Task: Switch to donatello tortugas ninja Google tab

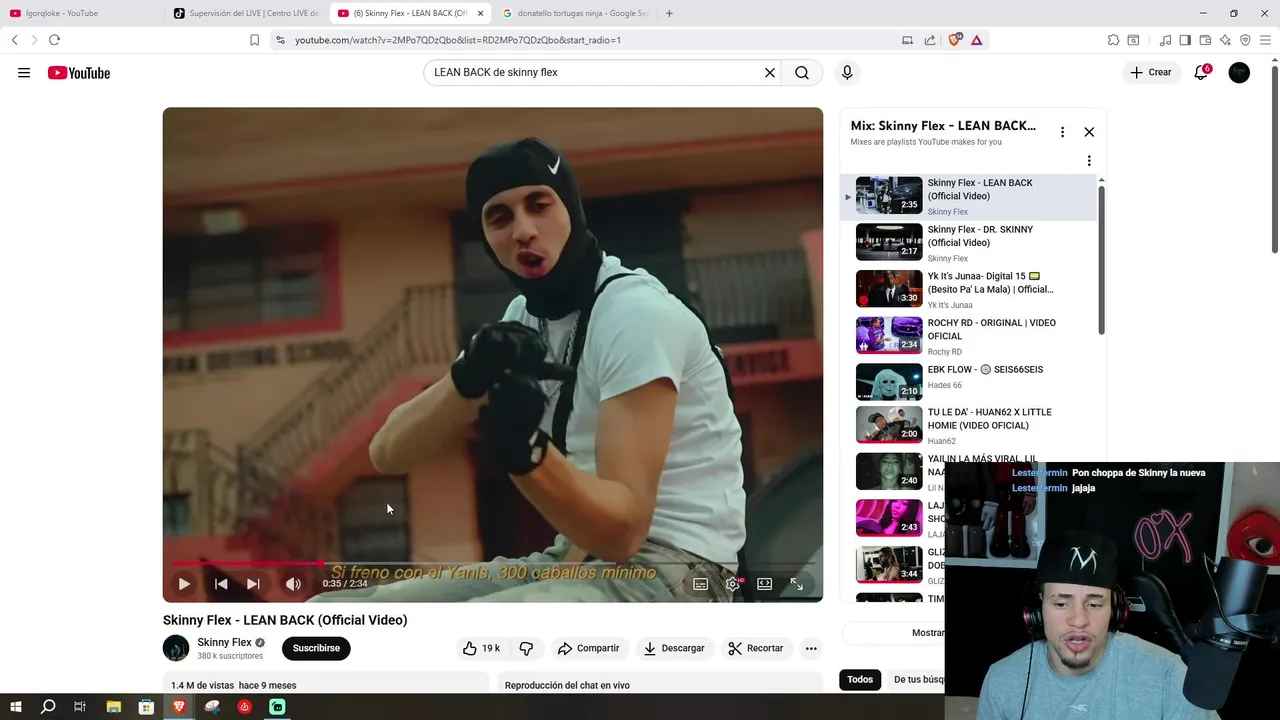Action: pos(574,13)
